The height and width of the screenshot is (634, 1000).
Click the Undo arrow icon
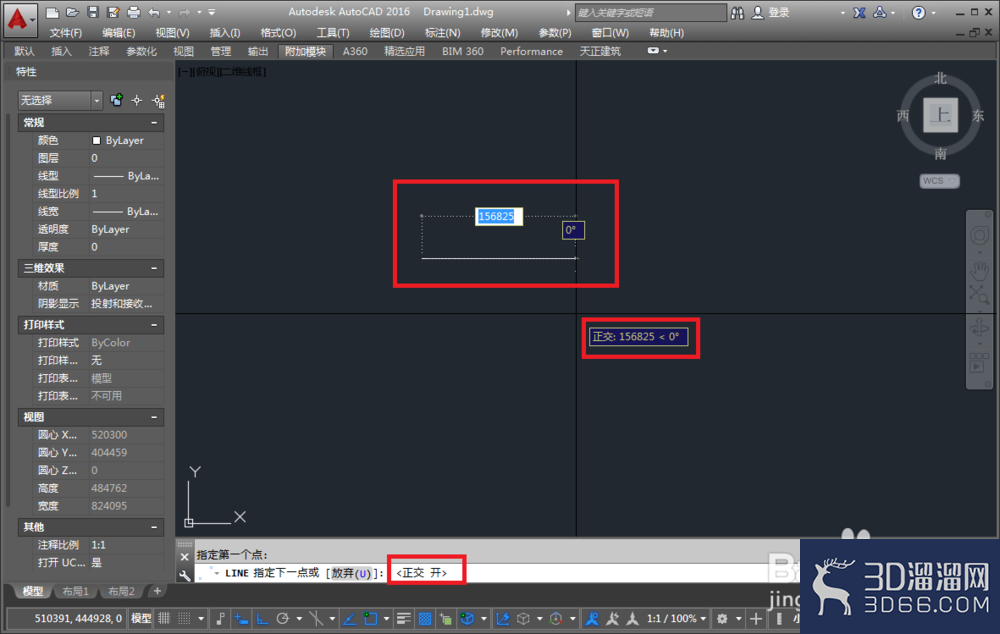(x=154, y=12)
